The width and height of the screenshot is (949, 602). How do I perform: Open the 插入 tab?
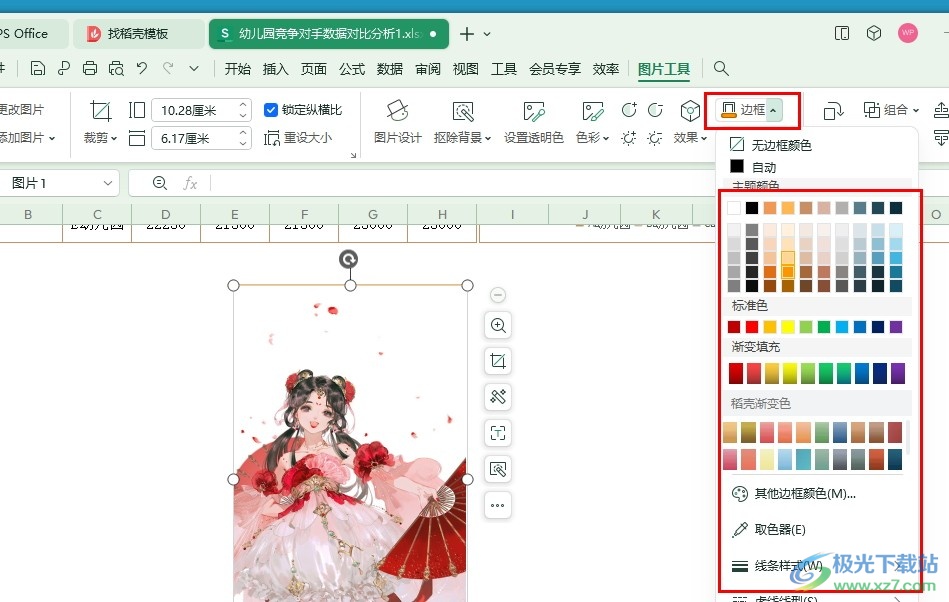[275, 69]
